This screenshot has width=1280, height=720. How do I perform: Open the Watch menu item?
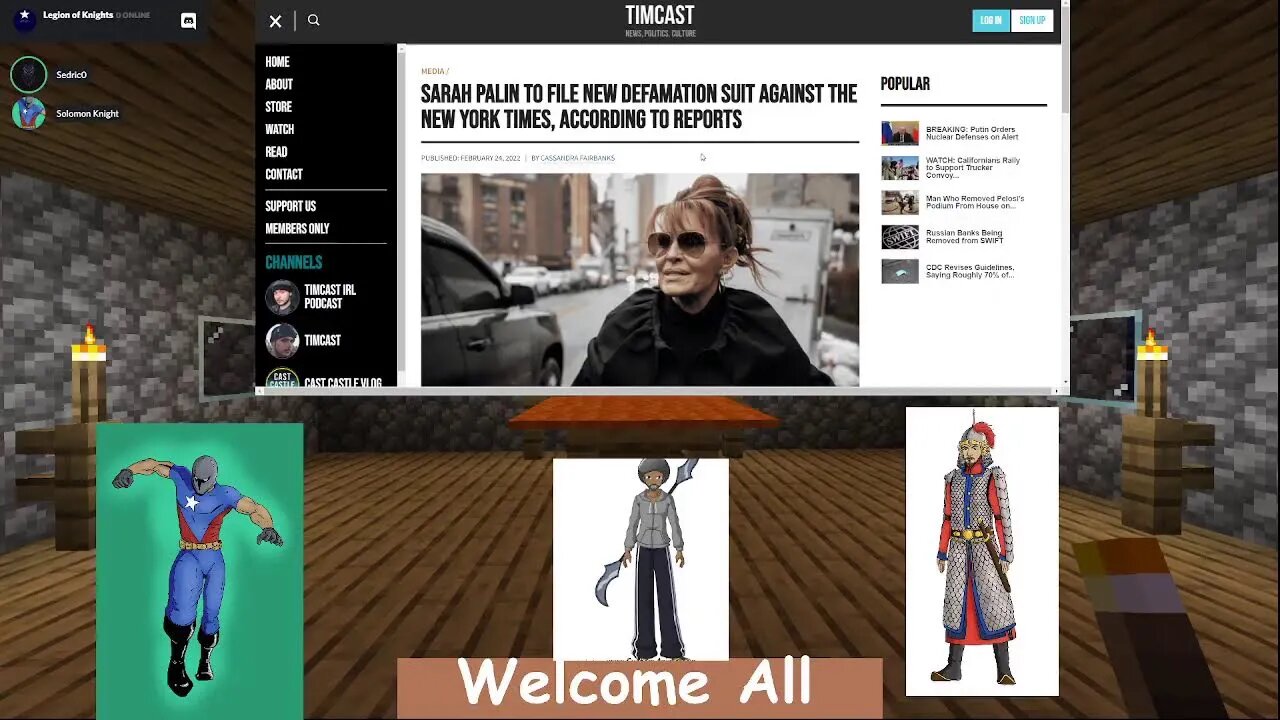click(x=279, y=129)
